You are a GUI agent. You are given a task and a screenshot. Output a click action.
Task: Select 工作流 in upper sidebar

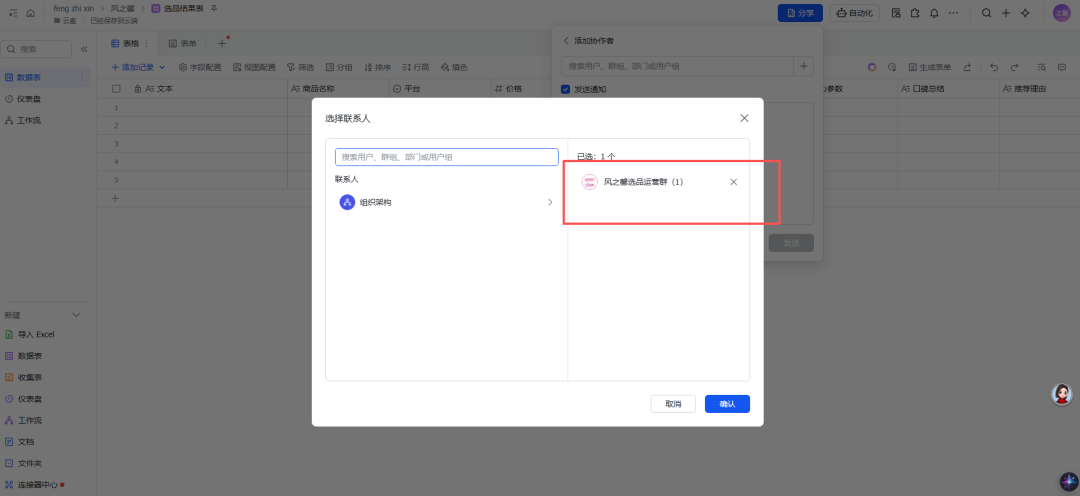click(x=29, y=121)
